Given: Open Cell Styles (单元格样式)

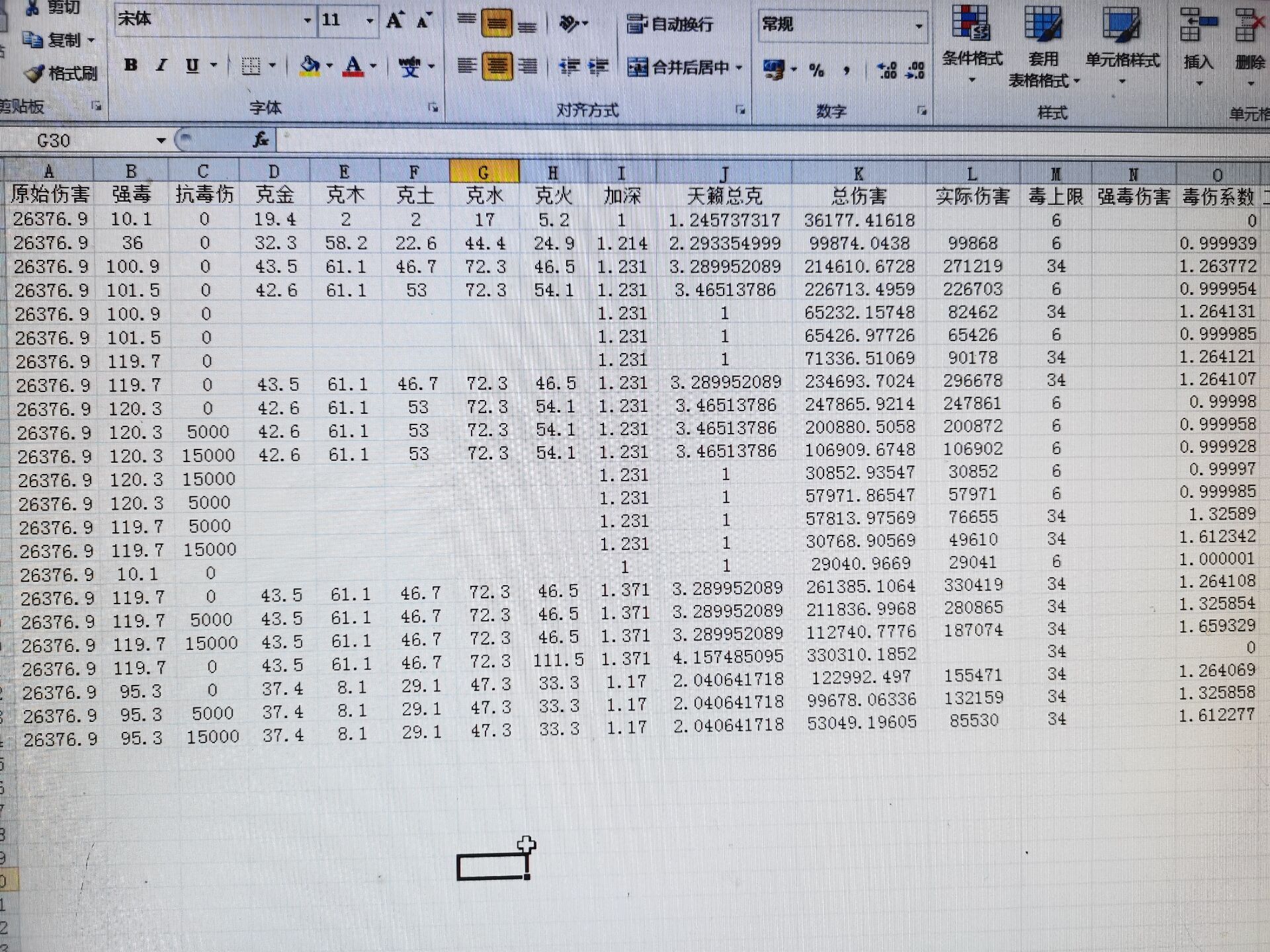Looking at the screenshot, I should 1122,45.
